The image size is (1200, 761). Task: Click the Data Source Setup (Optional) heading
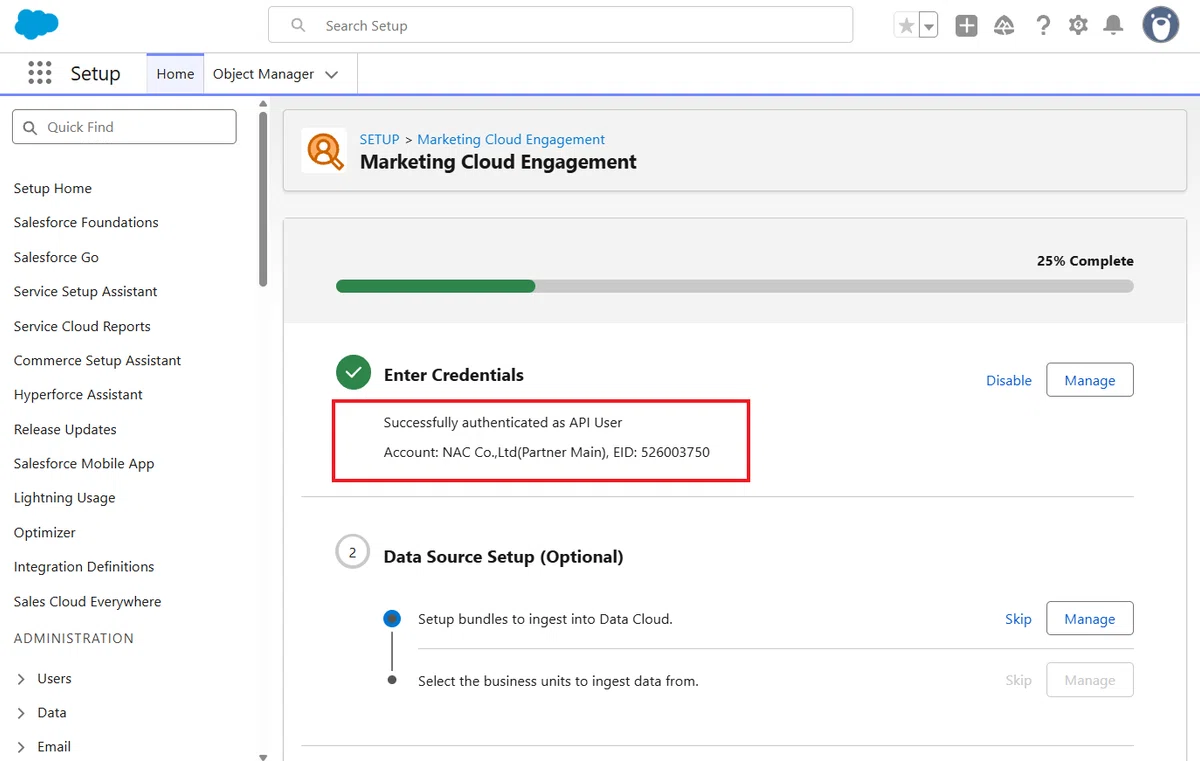(x=503, y=557)
